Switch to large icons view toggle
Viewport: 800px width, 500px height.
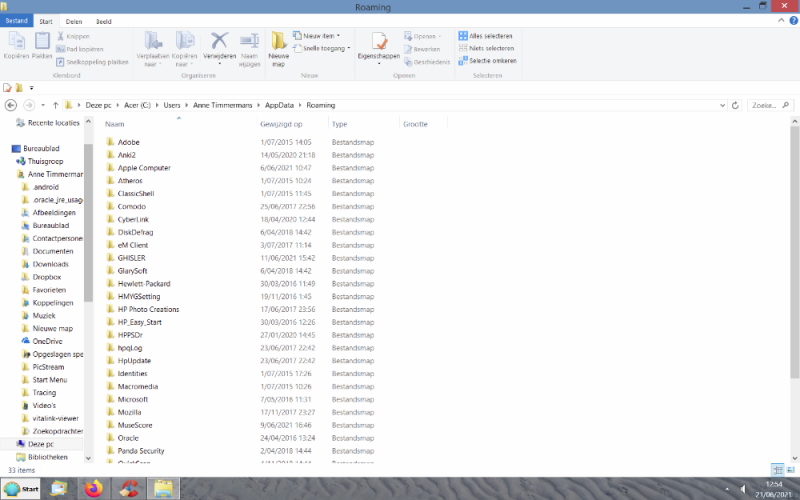[790, 469]
